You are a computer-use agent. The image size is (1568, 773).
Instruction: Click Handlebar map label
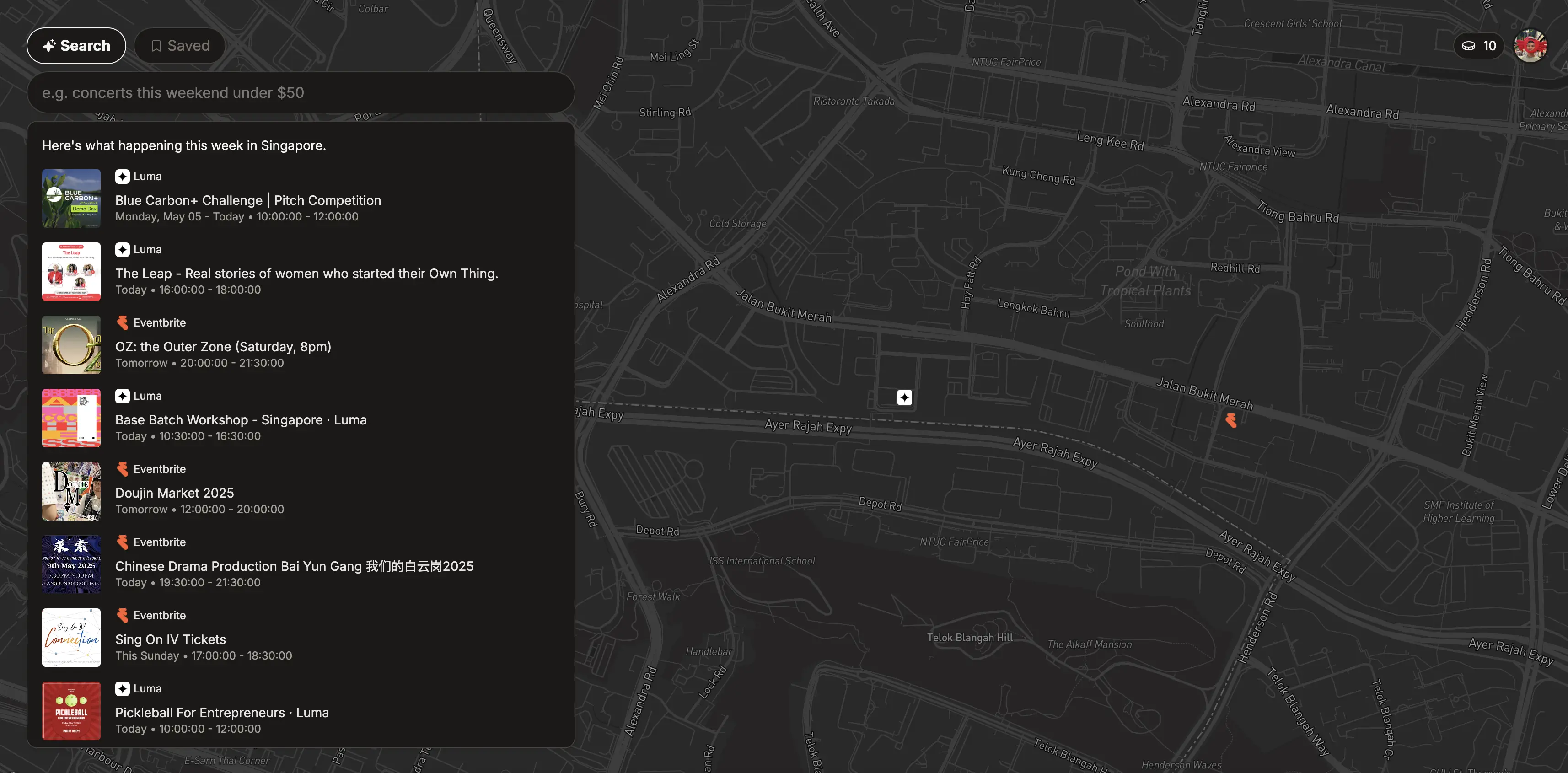(x=709, y=651)
